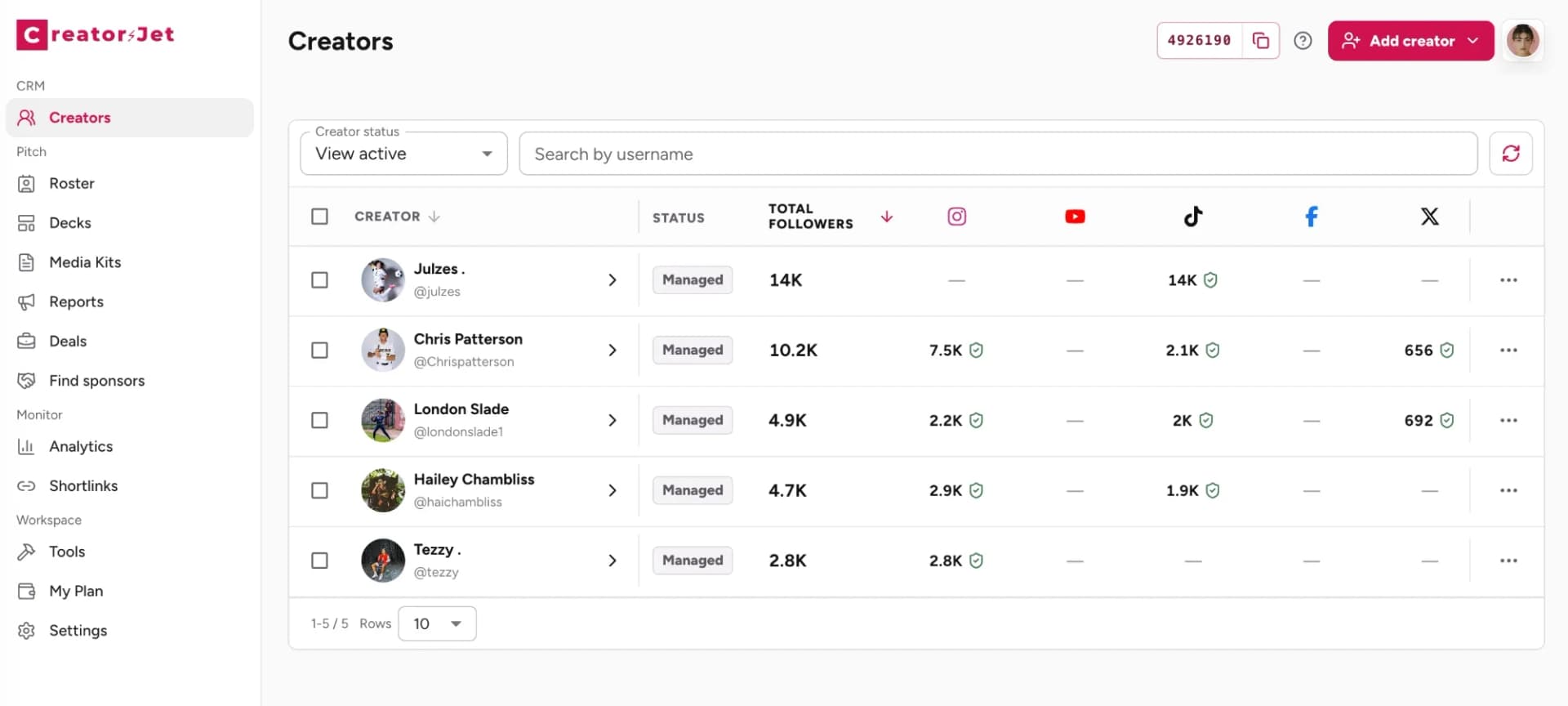Image resolution: width=1568 pixels, height=706 pixels.
Task: Refresh the creators list
Action: [1510, 154]
